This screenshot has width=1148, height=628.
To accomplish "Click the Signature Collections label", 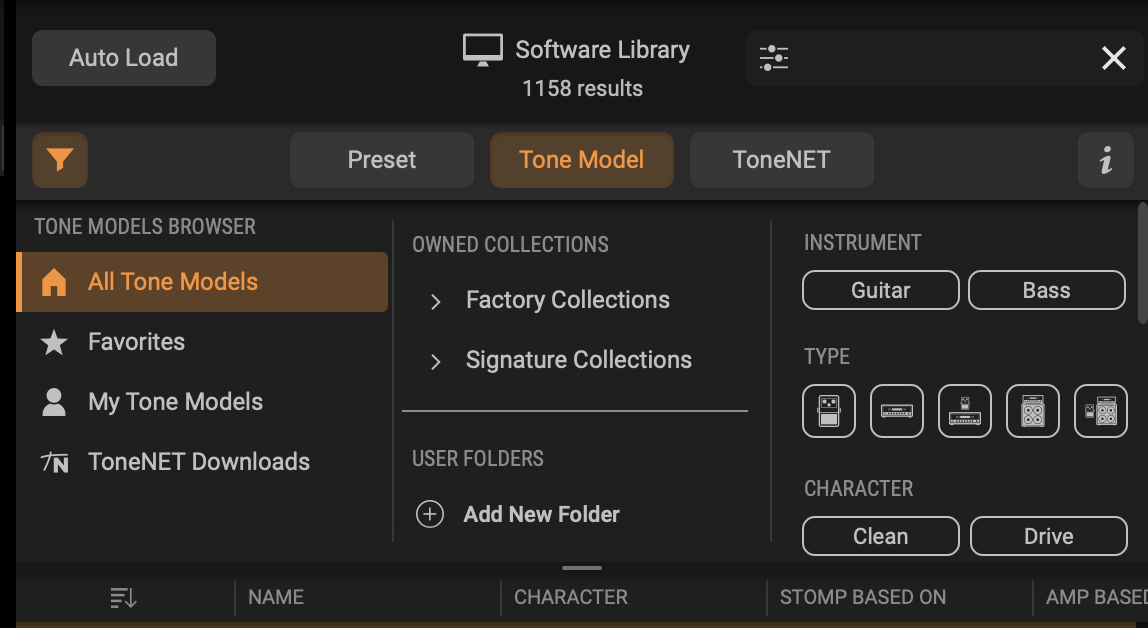I will 578,360.
